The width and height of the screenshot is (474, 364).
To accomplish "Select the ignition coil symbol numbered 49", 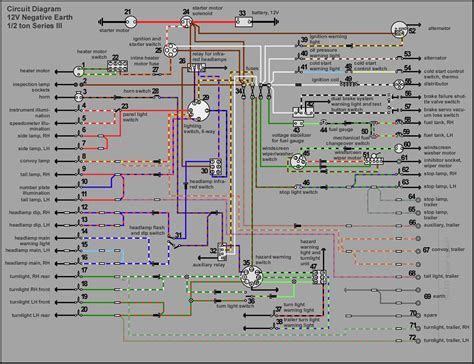I will 350,84.
